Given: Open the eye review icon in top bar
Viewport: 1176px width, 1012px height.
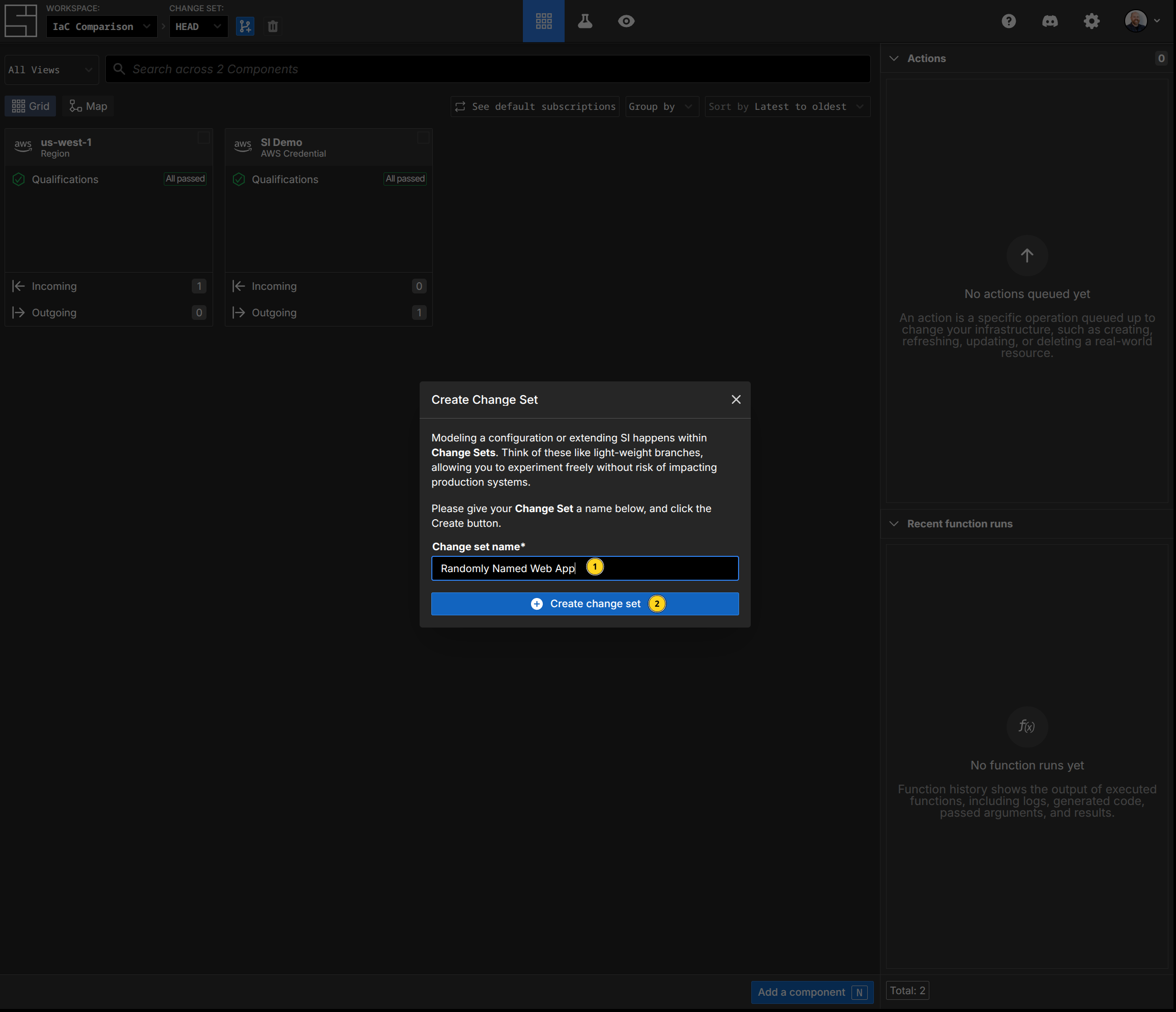Looking at the screenshot, I should (626, 21).
